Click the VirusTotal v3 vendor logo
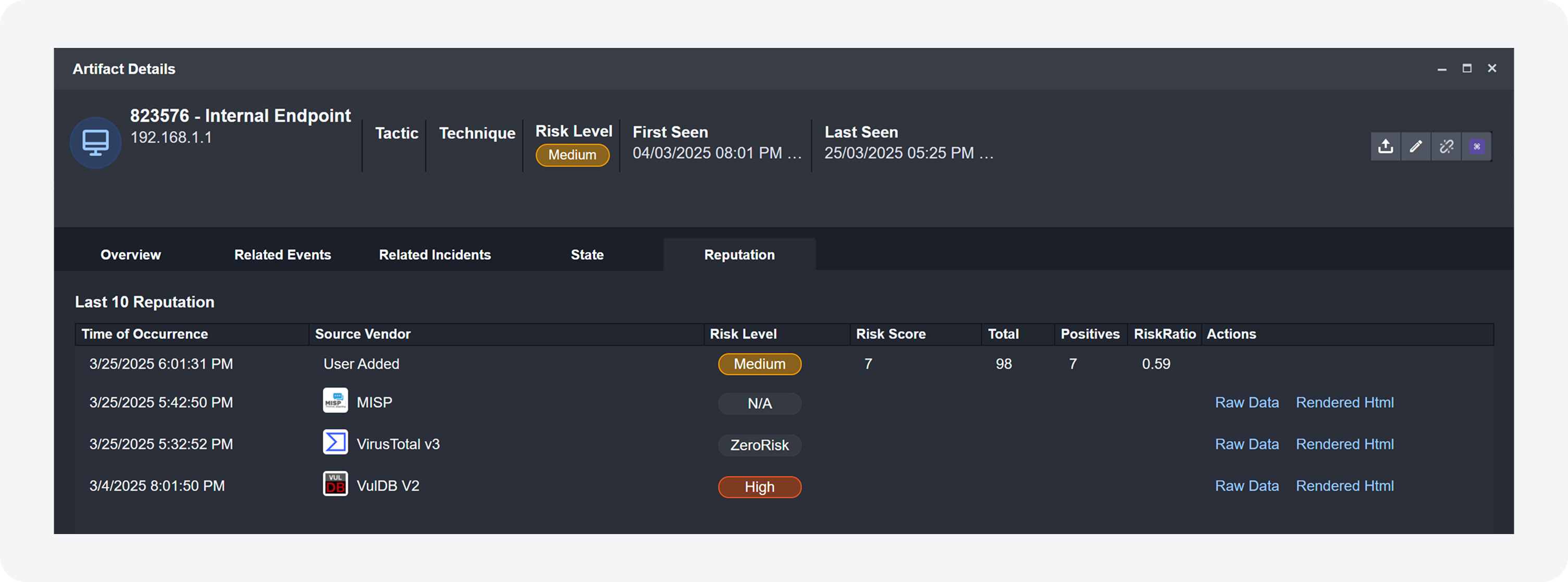Image resolution: width=1568 pixels, height=582 pixels. (x=335, y=442)
